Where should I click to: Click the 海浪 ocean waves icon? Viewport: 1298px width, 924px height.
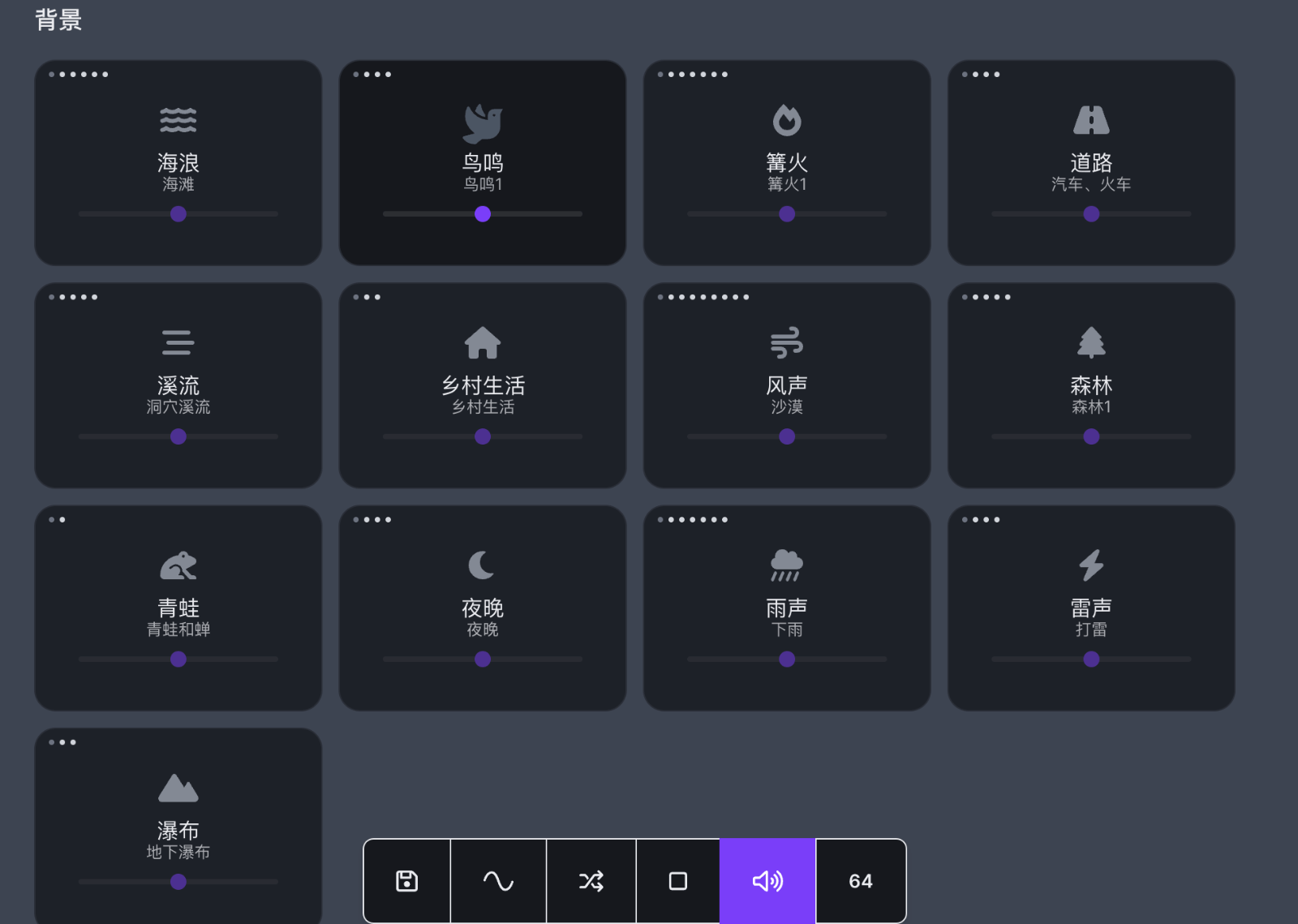(178, 120)
